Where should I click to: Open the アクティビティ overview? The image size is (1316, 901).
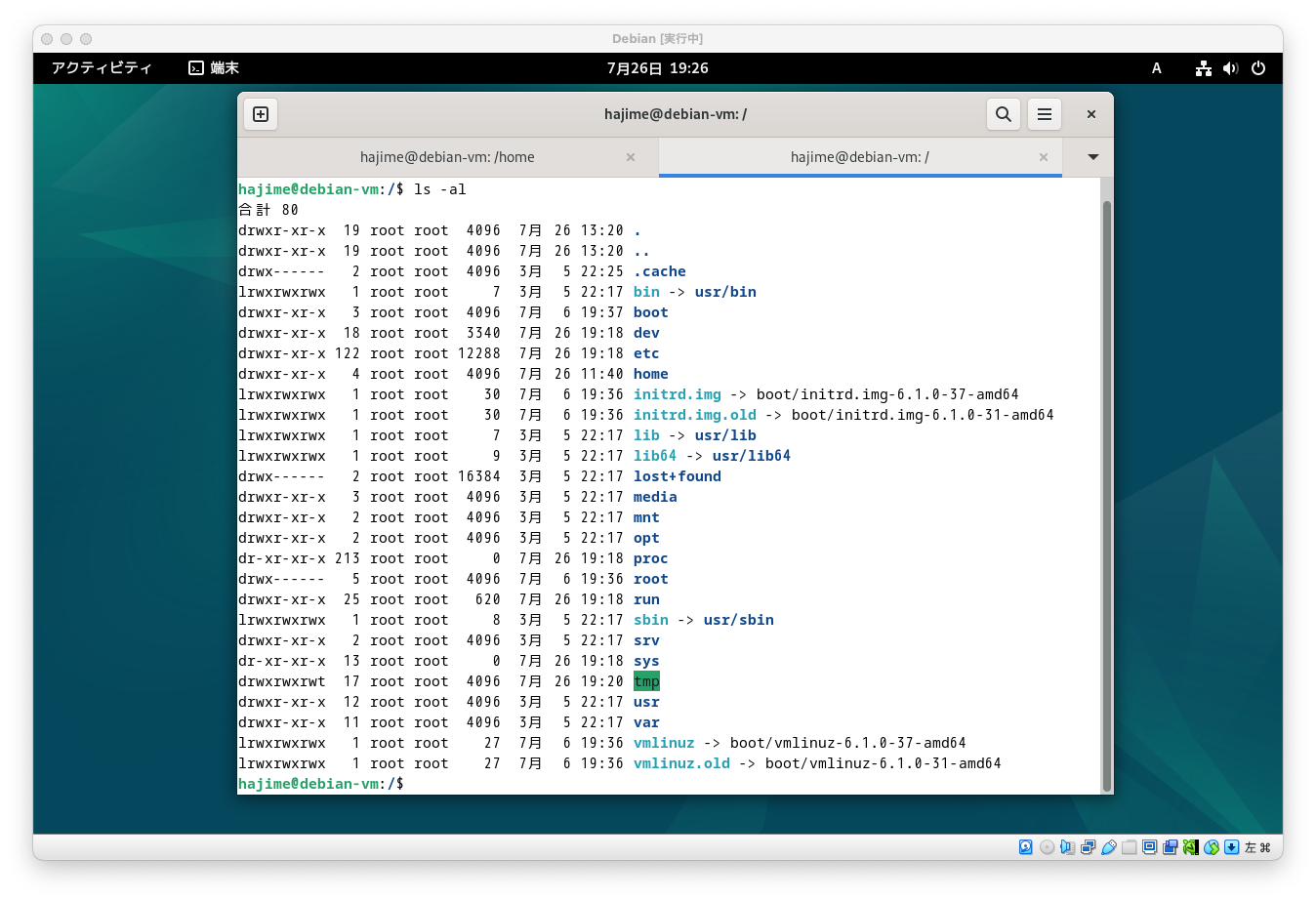102,68
